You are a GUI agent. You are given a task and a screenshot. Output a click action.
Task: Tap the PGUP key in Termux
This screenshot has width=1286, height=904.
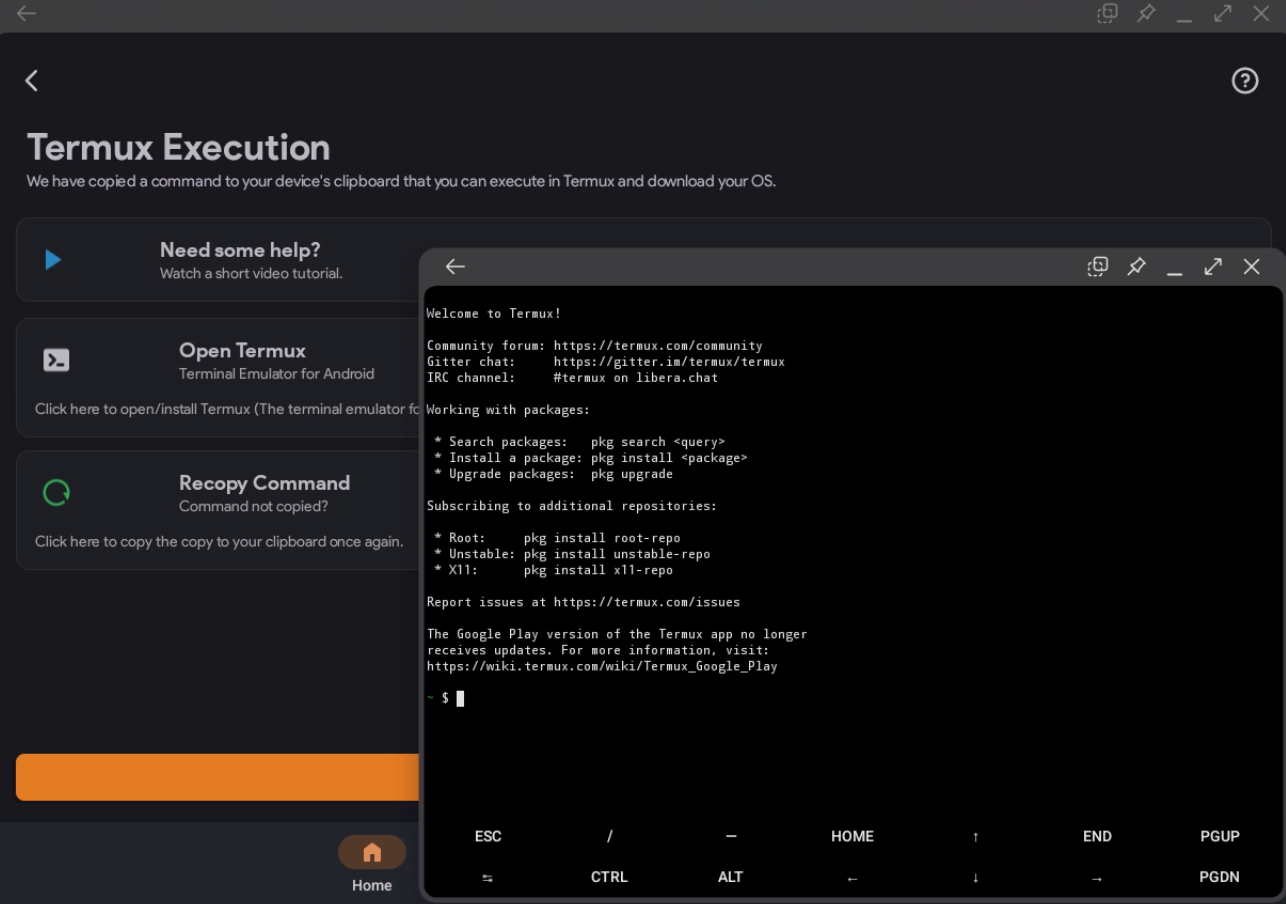[x=1220, y=836]
